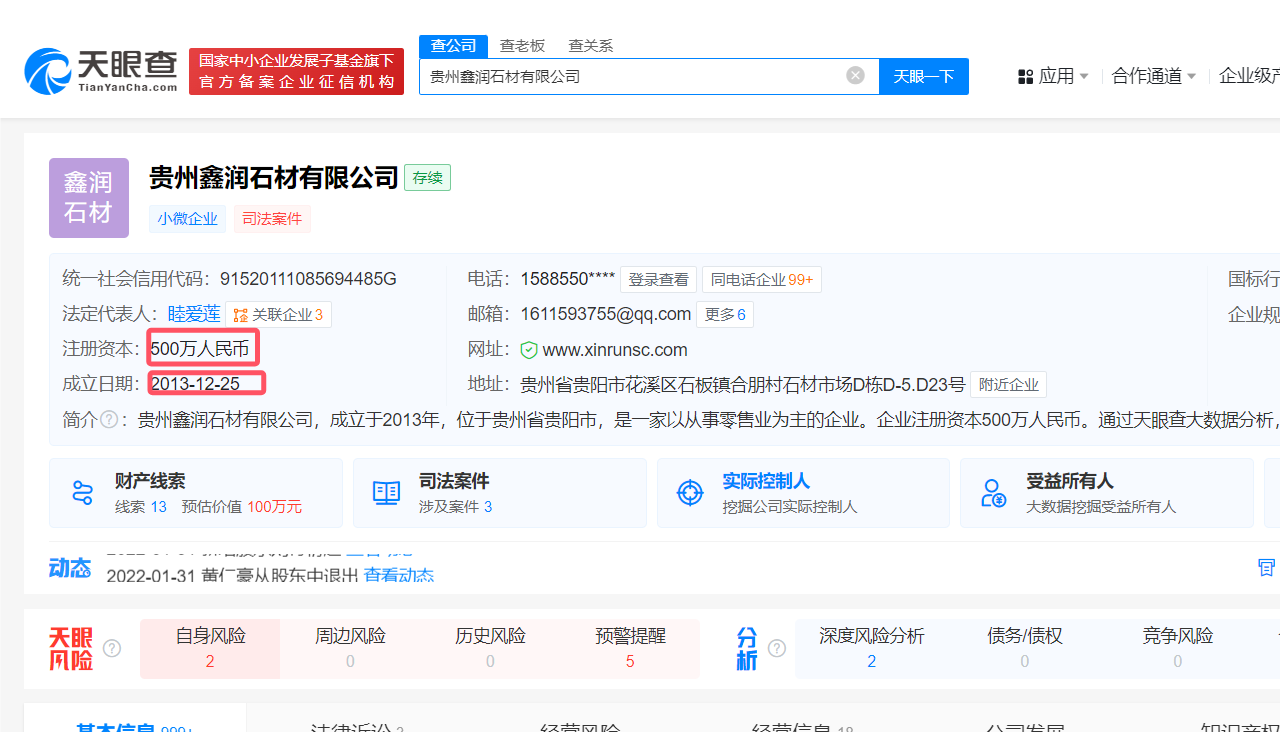Select the 自身风险 risk tab
Image resolution: width=1280 pixels, height=732 pixels.
(x=210, y=647)
